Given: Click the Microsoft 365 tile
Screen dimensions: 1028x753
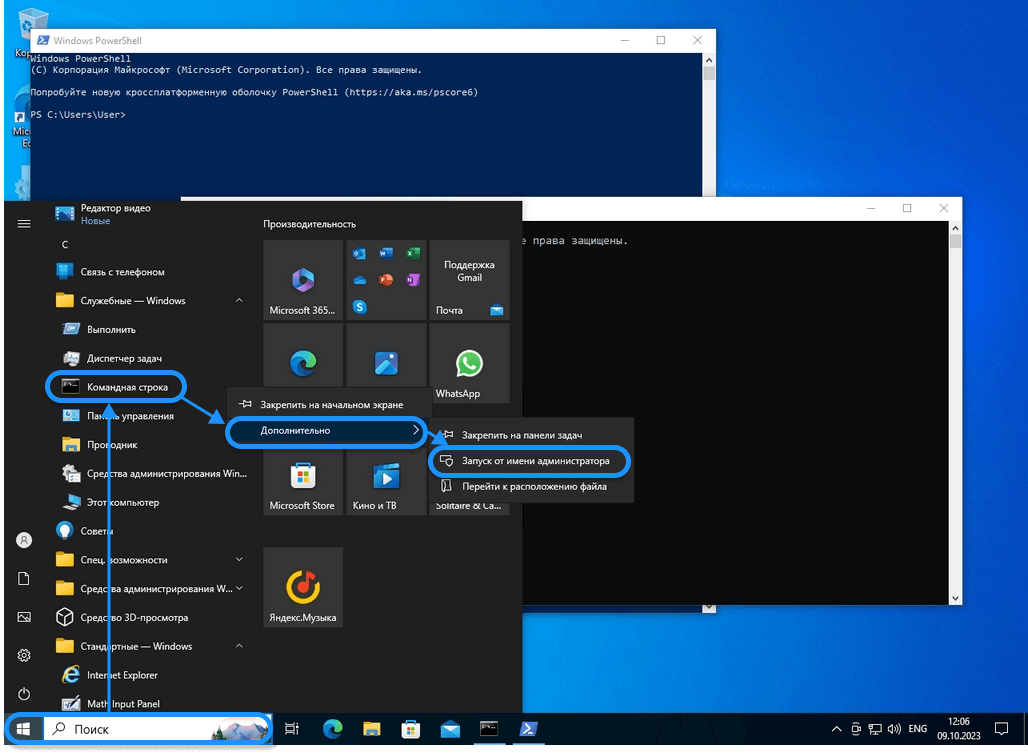Looking at the screenshot, I should 303,280.
